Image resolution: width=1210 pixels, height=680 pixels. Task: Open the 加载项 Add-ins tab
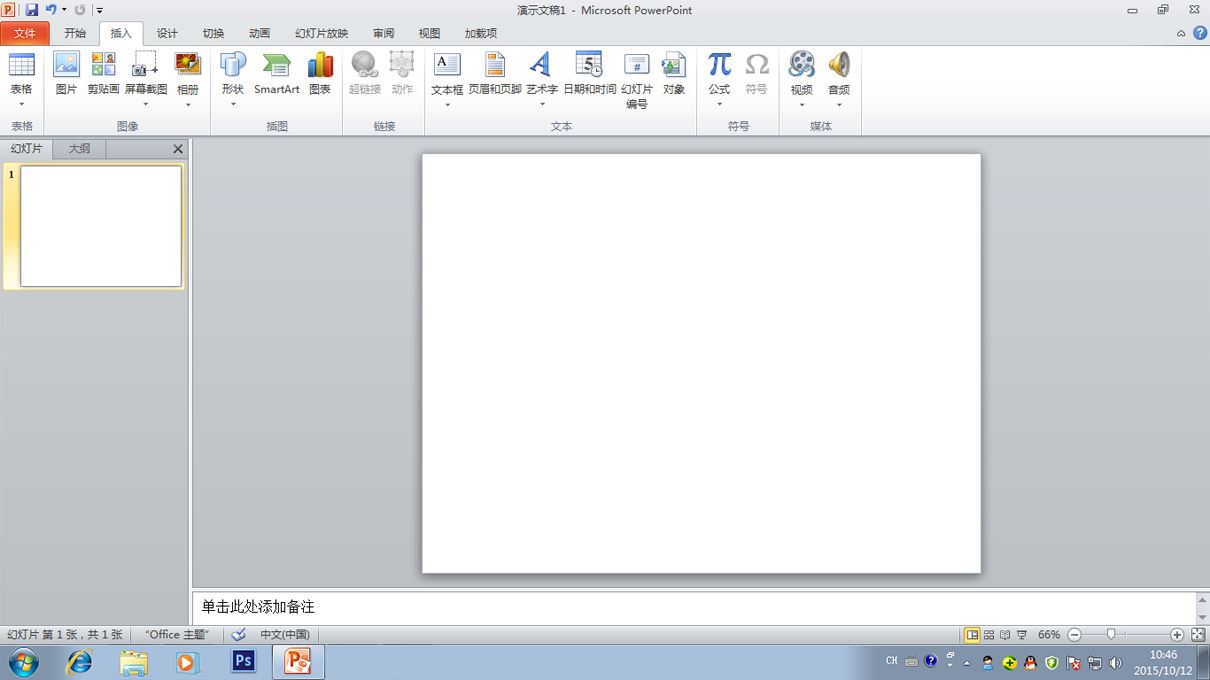pyautogui.click(x=480, y=33)
